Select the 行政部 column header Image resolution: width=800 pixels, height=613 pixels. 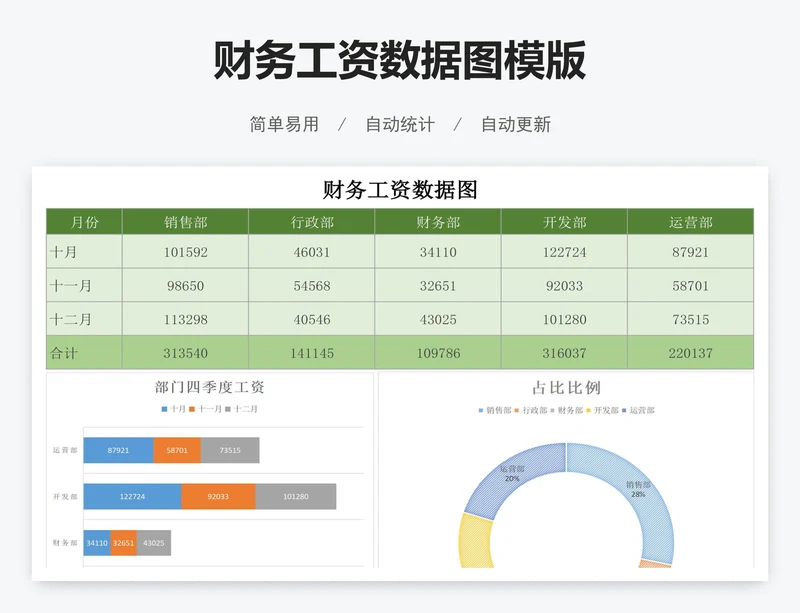click(x=312, y=222)
